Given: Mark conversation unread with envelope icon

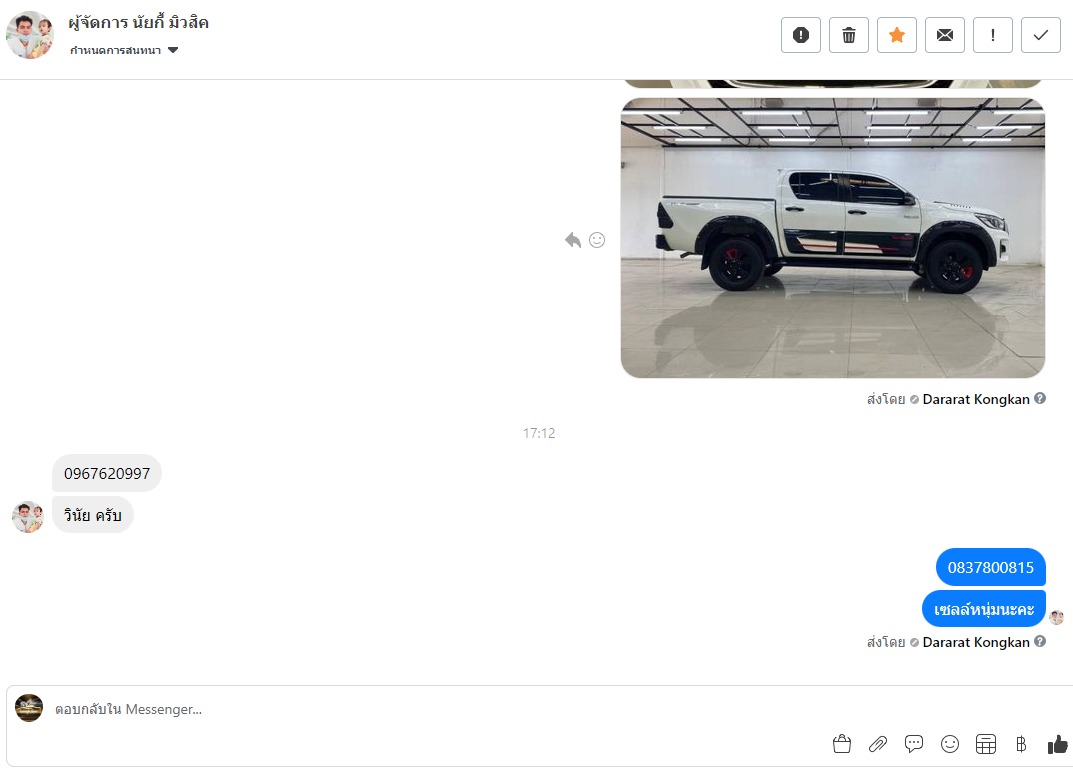Looking at the screenshot, I should (x=944, y=35).
